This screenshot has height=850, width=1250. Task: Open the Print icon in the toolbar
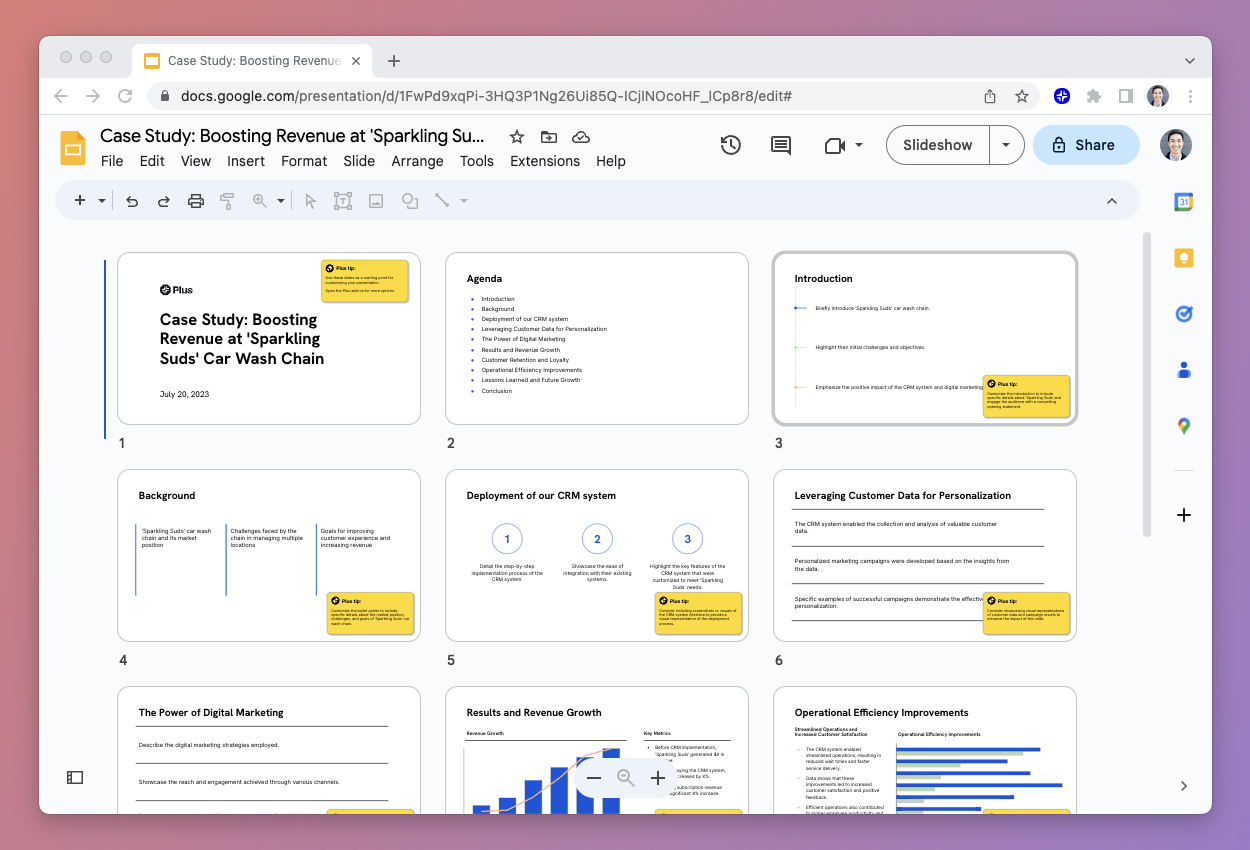tap(195, 200)
